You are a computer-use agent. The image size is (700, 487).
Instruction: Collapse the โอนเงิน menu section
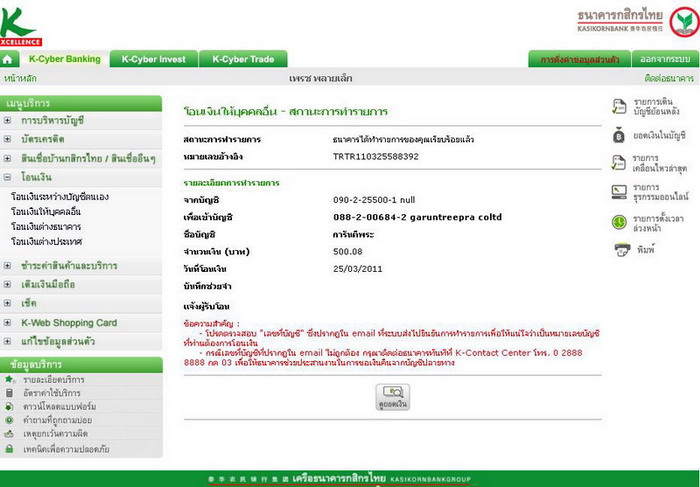point(8,177)
